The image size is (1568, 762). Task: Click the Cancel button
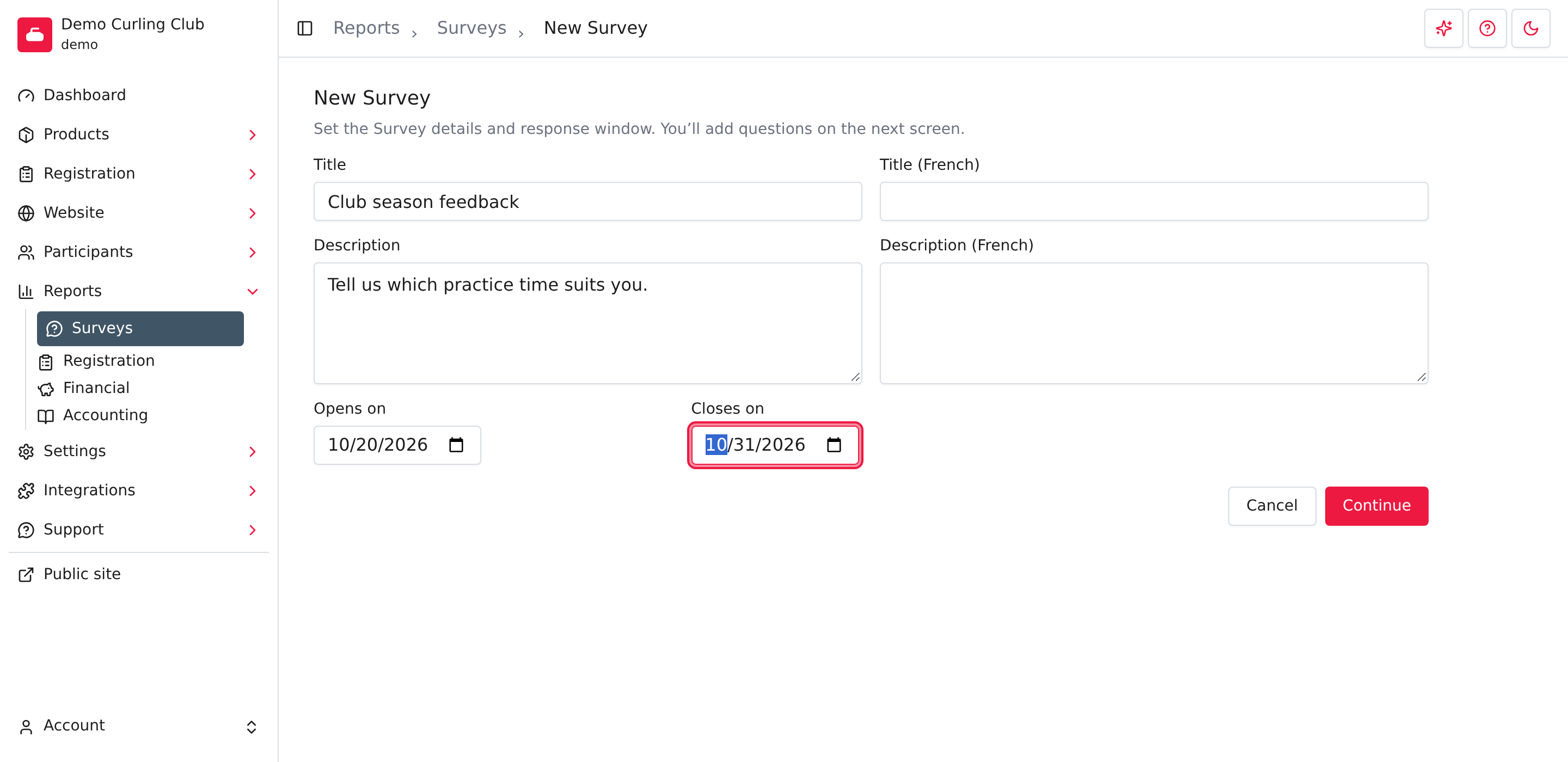click(x=1272, y=506)
